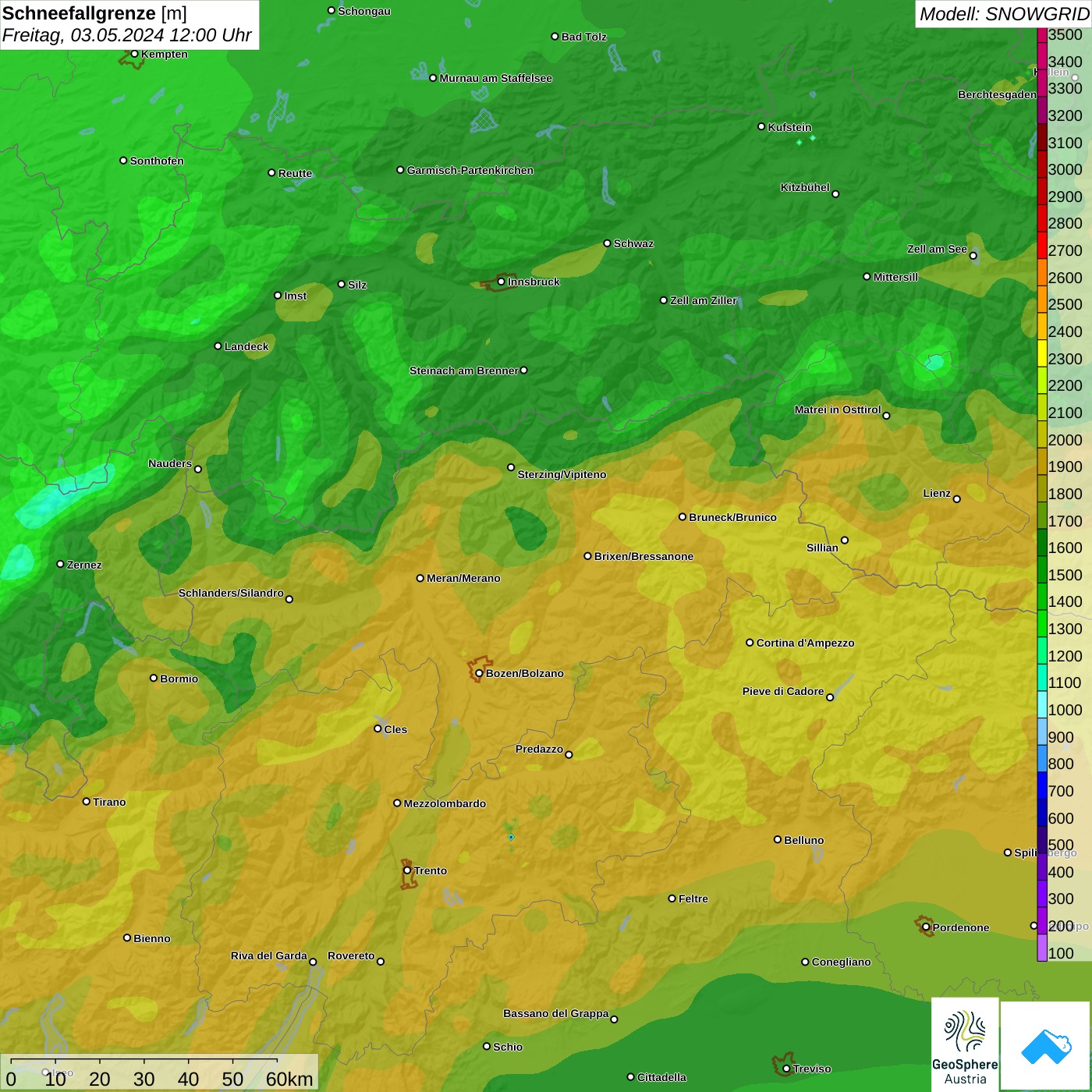Click the '3500' legend value
Screen dimensions: 1092x1092
coord(1065,34)
